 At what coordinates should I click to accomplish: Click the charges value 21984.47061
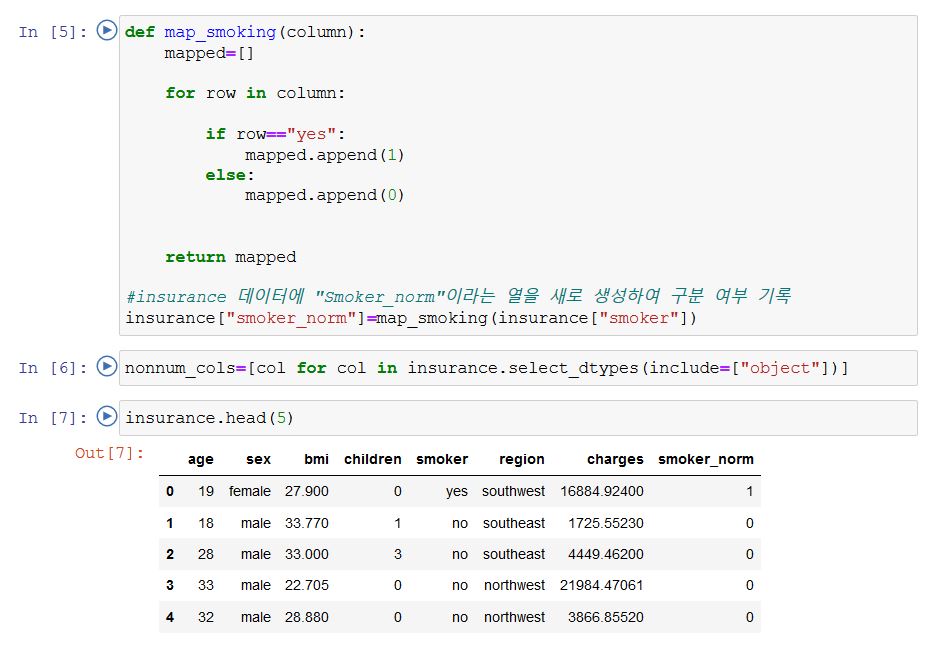pyautogui.click(x=601, y=585)
